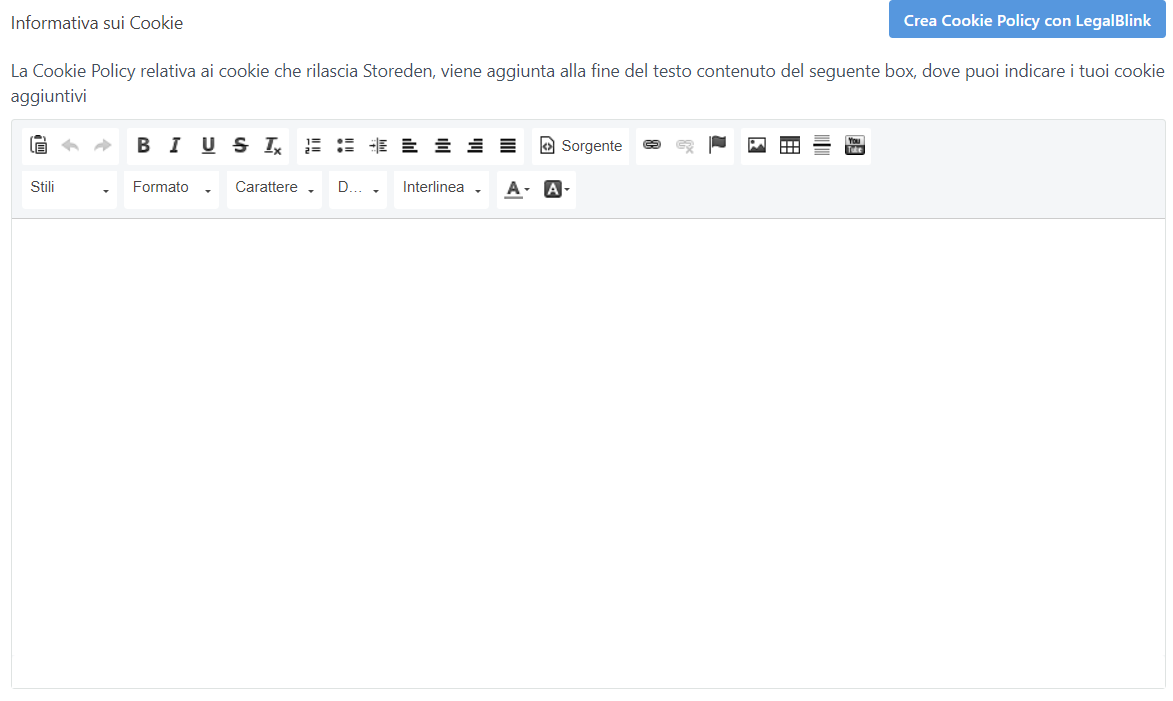Insert an image into the editor
Viewport: 1173px width, 701px height.
pyautogui.click(x=757, y=146)
